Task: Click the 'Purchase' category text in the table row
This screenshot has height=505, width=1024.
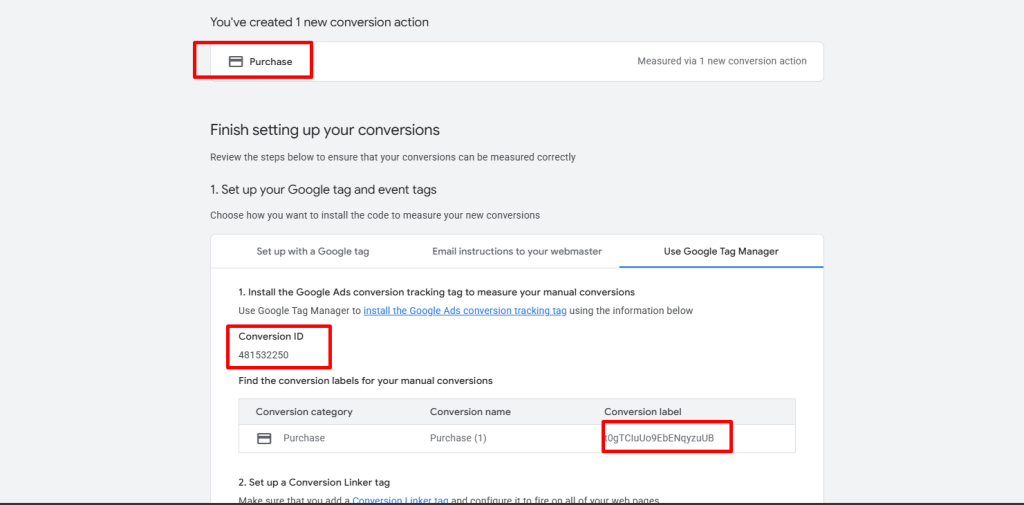Action: point(304,438)
